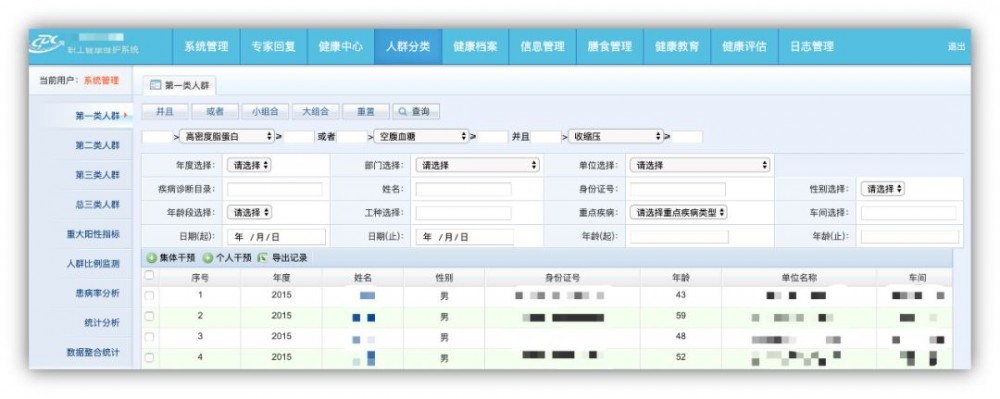The width and height of the screenshot is (1000, 399).
Task: Open the 膳食管理 top menu
Action: pos(610,47)
